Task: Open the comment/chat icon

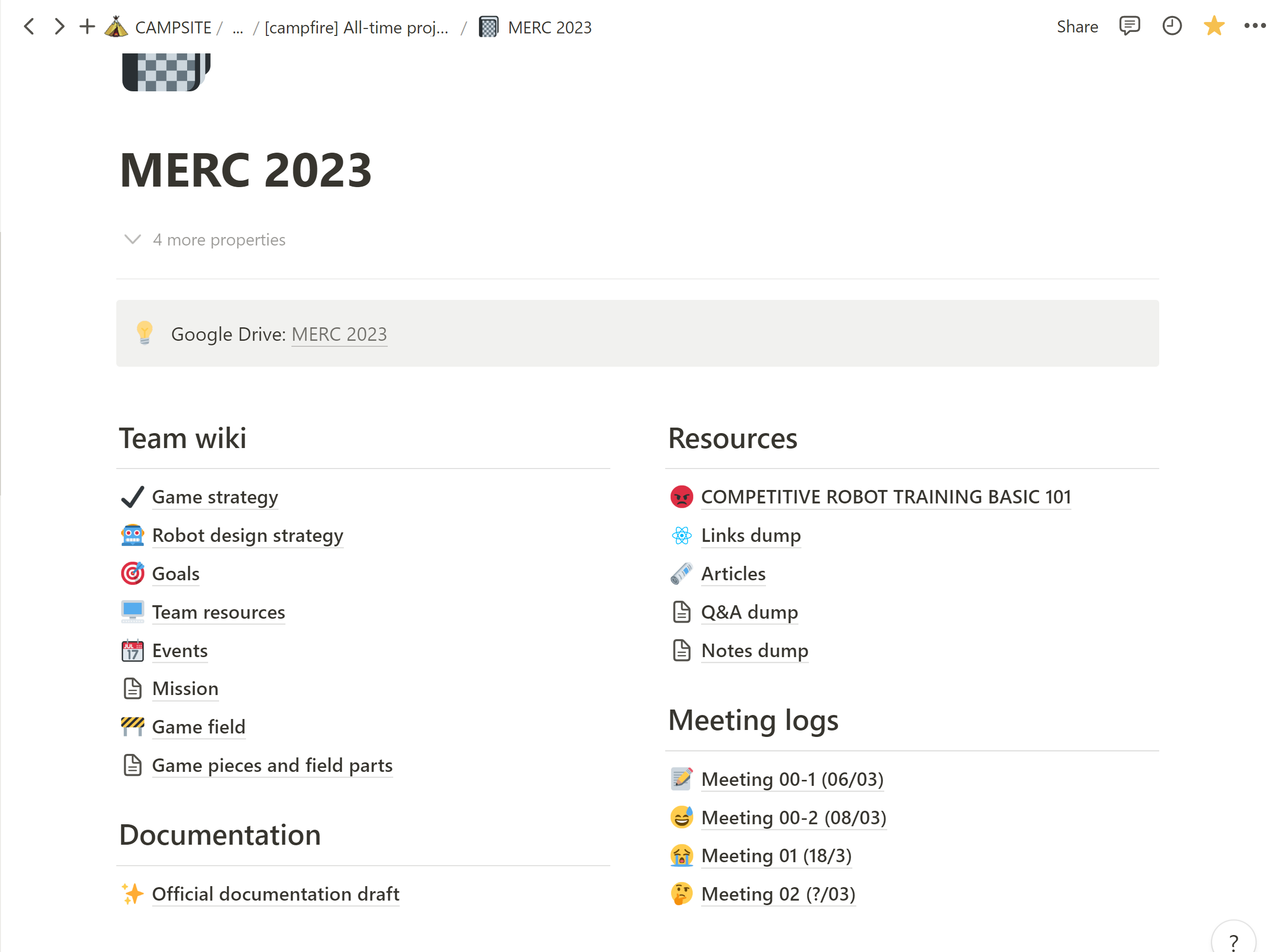Action: pyautogui.click(x=1128, y=27)
